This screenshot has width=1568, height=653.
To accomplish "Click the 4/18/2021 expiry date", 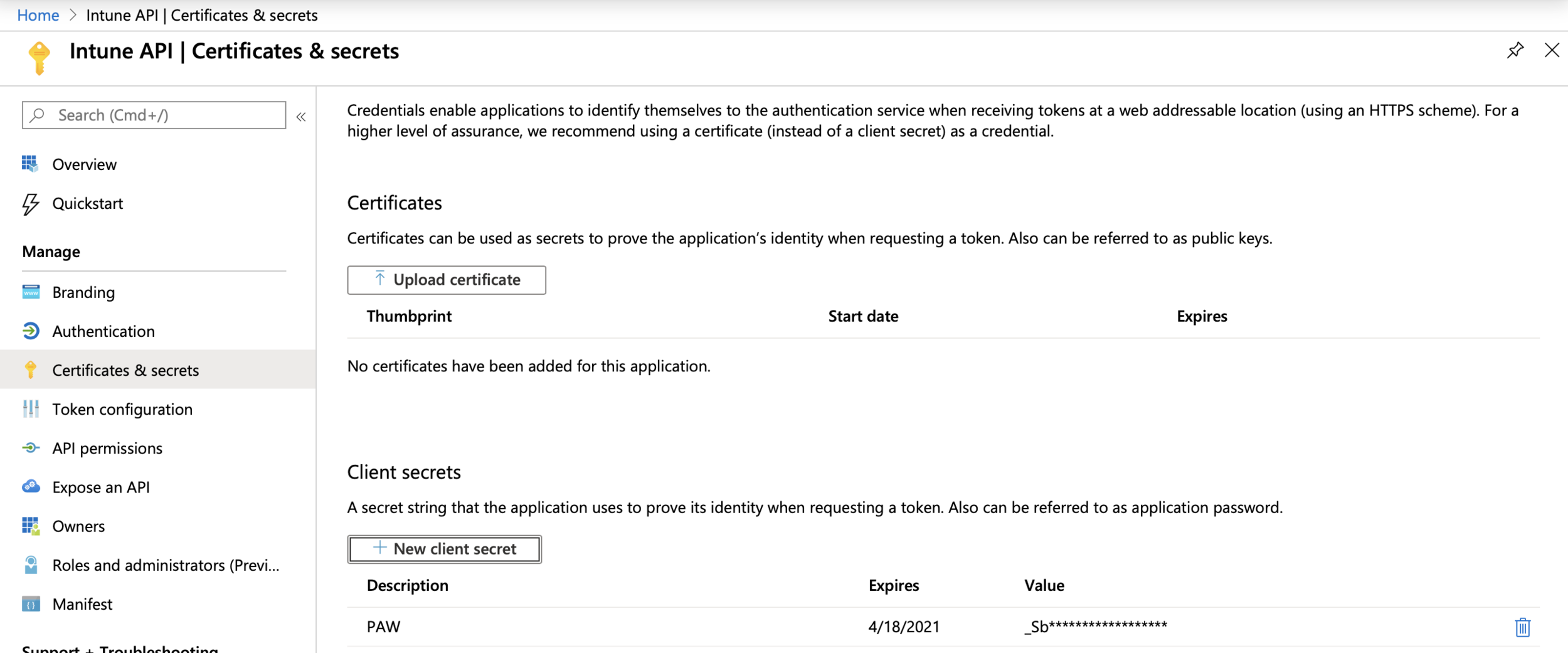I will [904, 627].
